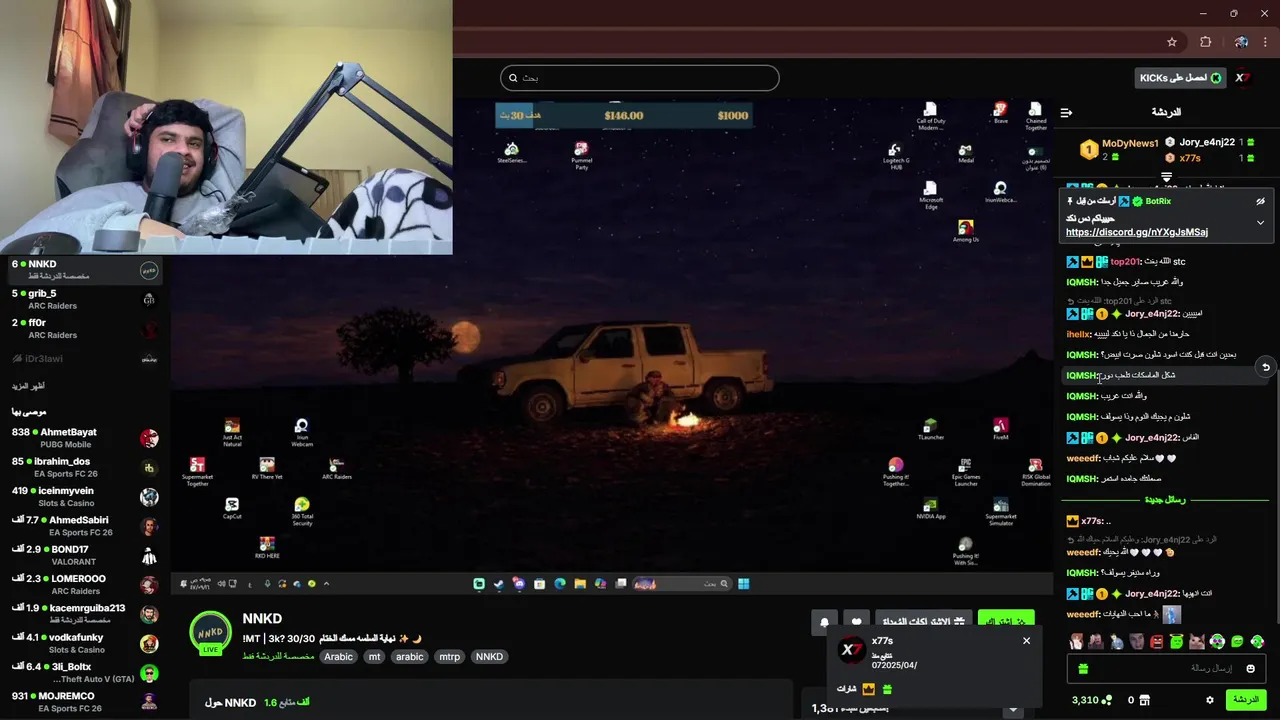Open LOMEROOO ARC Raiders channel

point(84,585)
